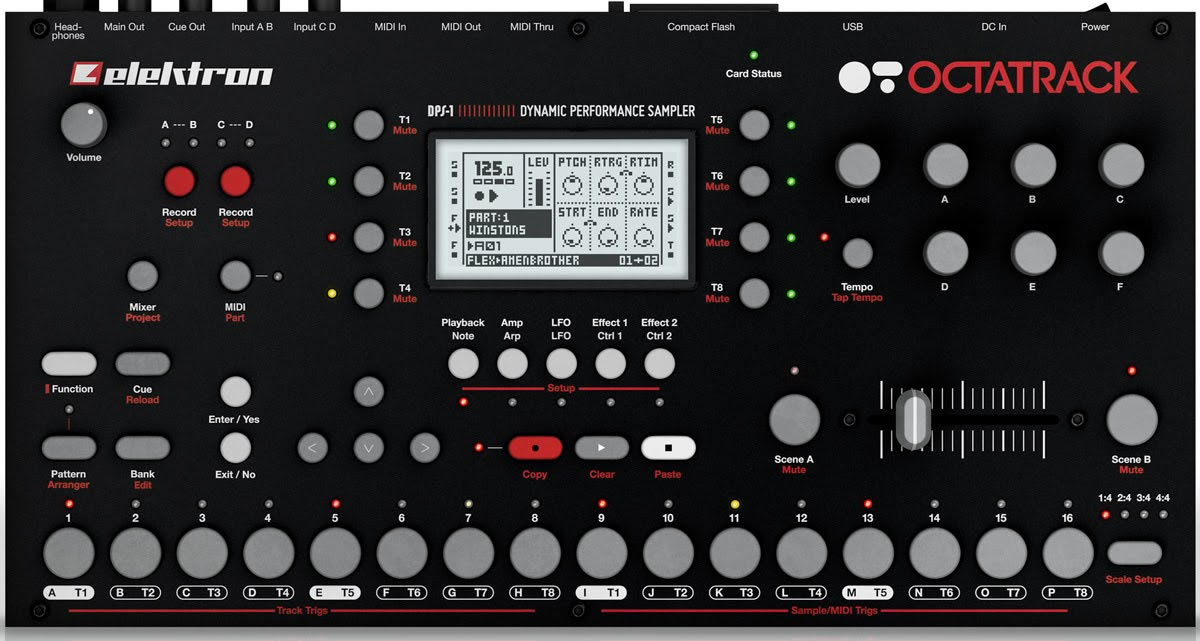Mute track T3 with its button

(368, 237)
